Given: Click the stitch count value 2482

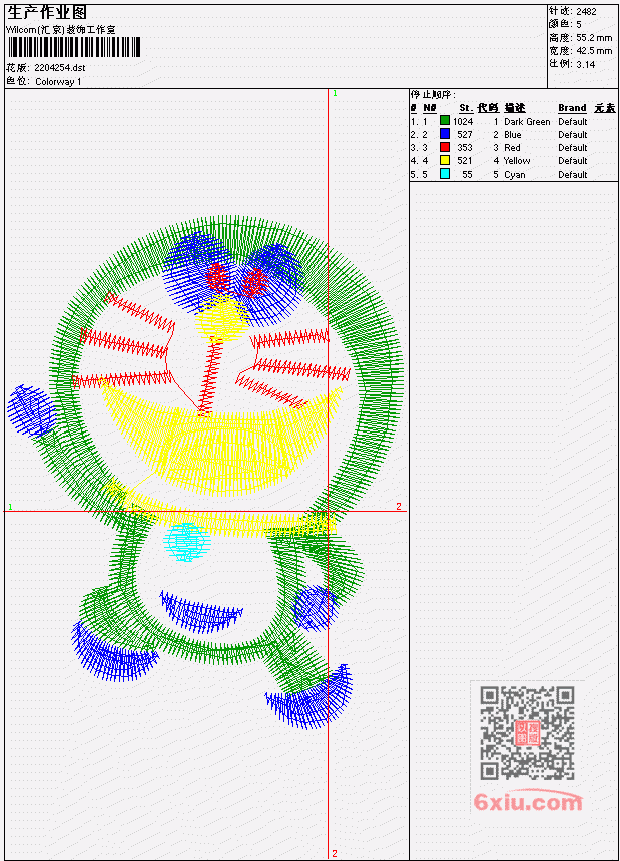Looking at the screenshot, I should pos(586,11).
